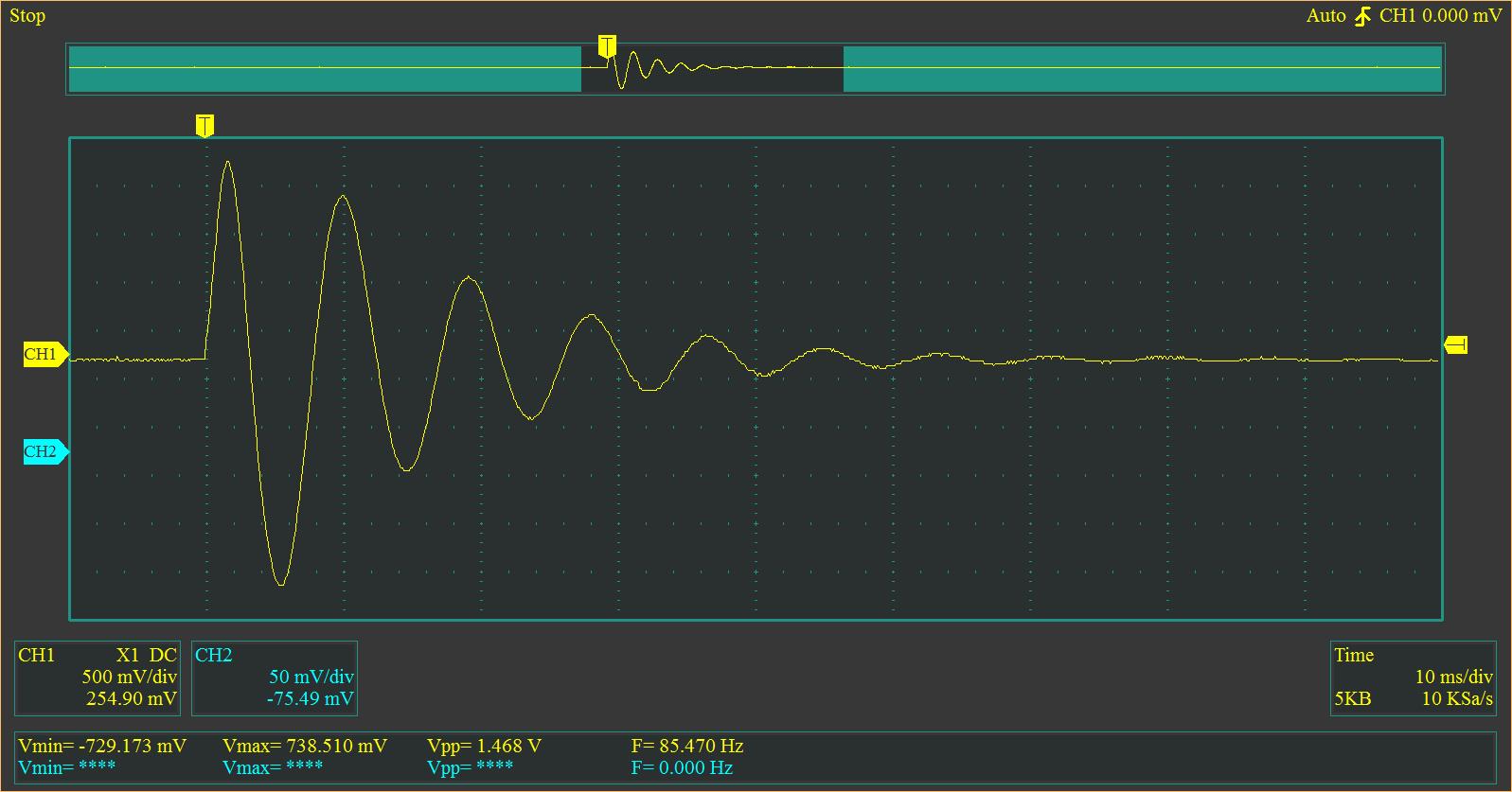
Task: Click the CH1 Vpp 1.468 V measurement
Action: [x=484, y=746]
